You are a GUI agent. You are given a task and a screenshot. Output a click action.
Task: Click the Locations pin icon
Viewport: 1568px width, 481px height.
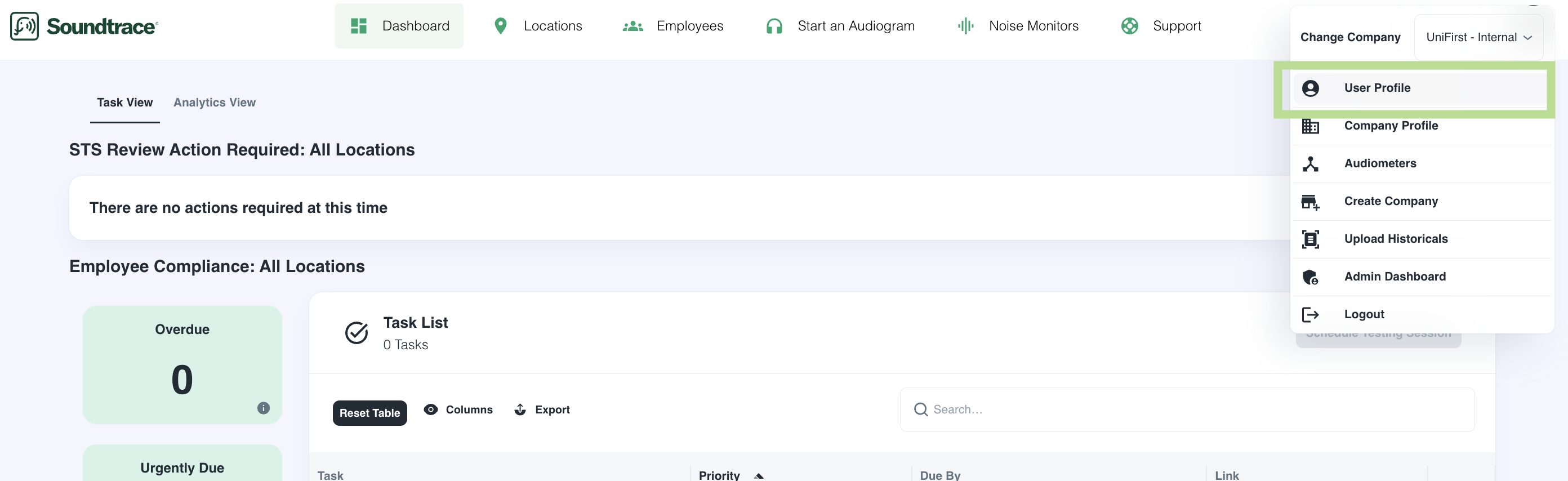pos(500,25)
